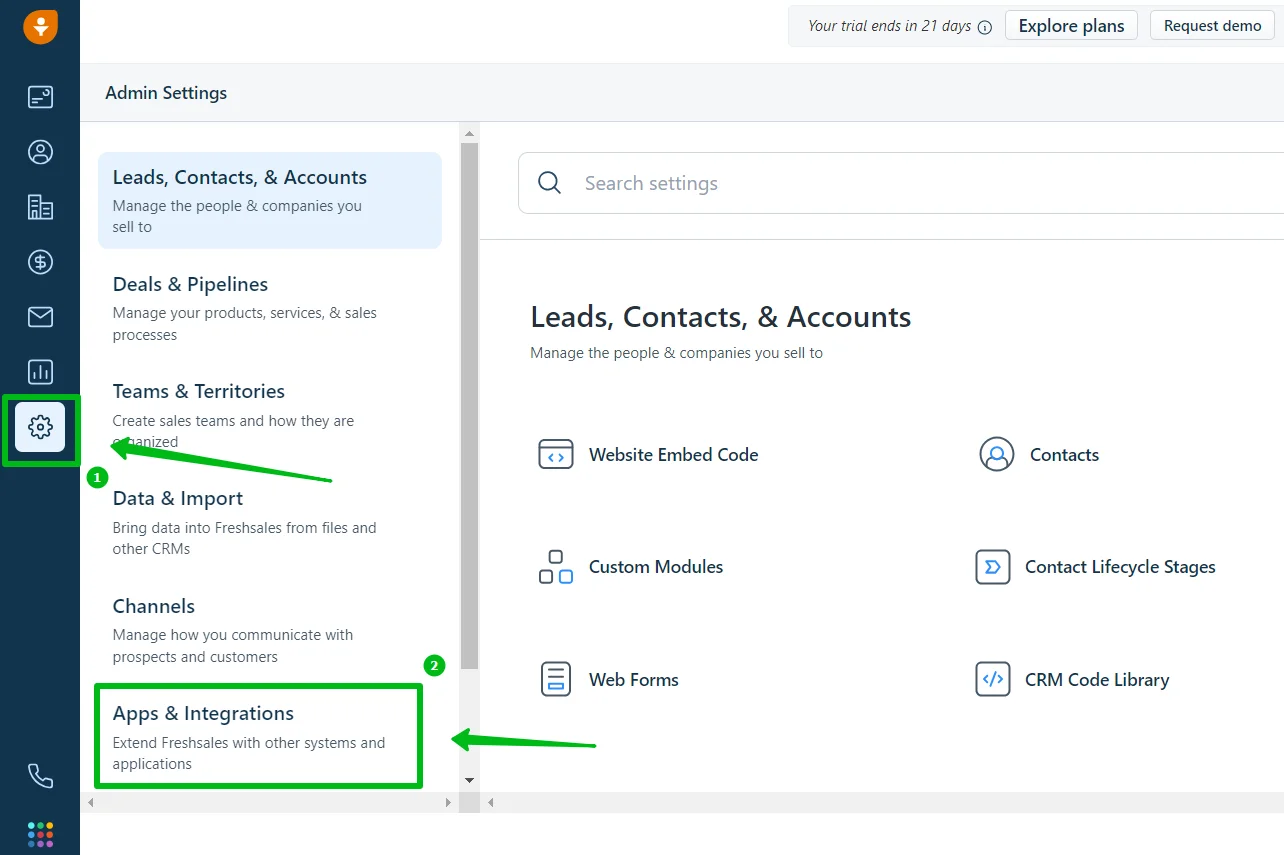Open Contact Lifecycle Stages settings

[x=1120, y=567]
